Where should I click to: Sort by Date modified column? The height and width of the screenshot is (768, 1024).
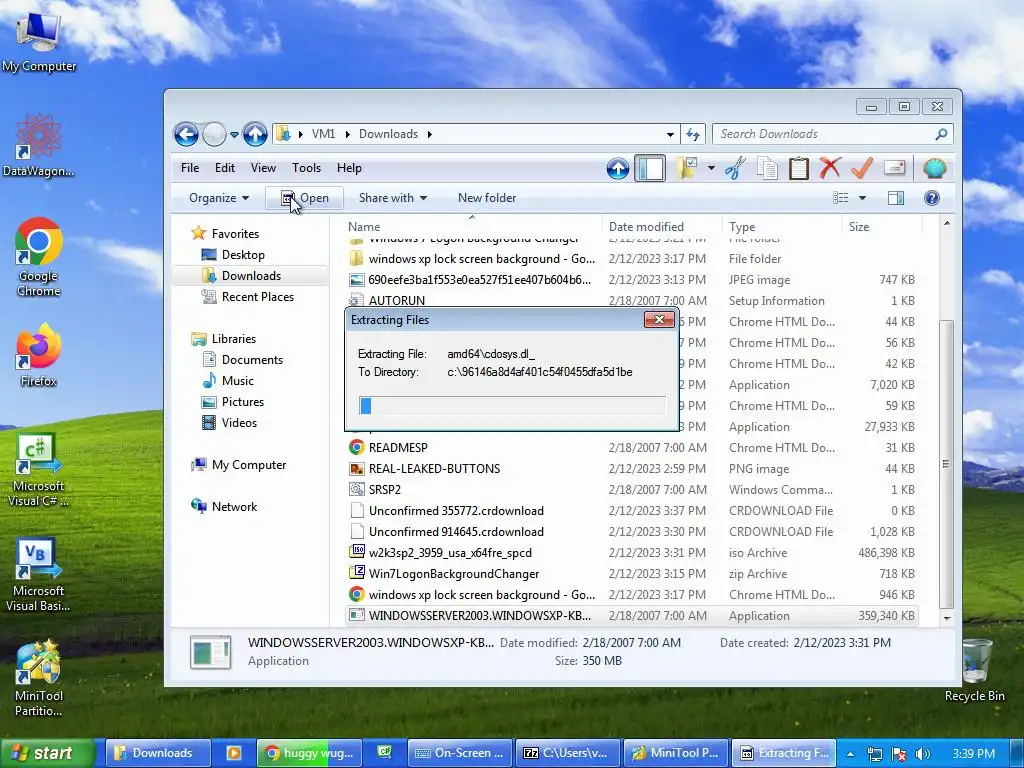click(x=662, y=227)
